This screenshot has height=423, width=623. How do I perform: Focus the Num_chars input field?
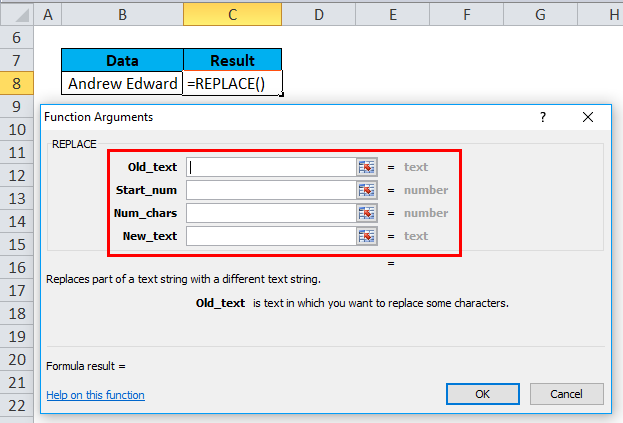pos(271,213)
